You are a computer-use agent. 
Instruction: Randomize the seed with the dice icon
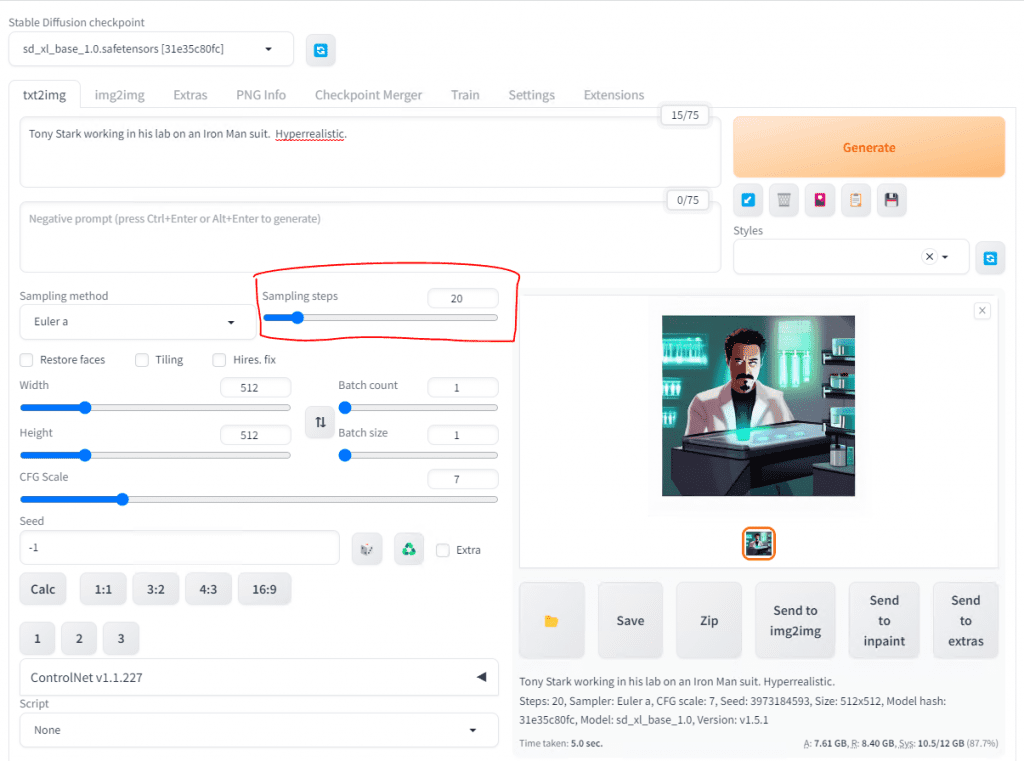click(367, 549)
